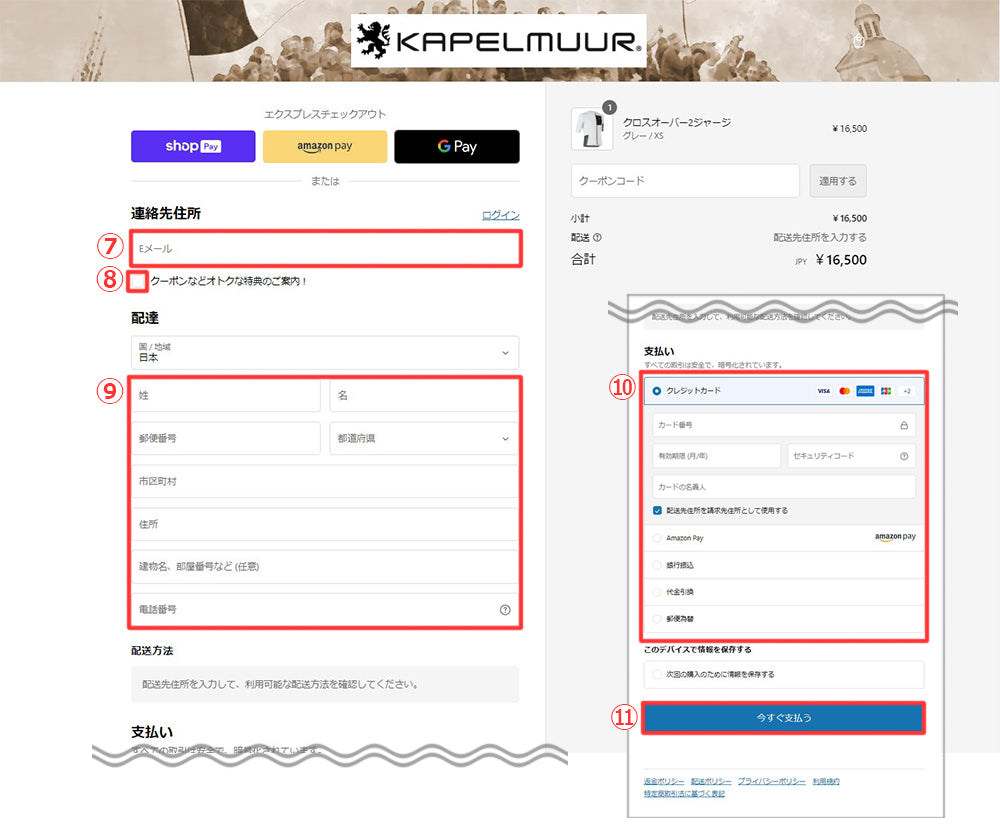This screenshot has width=1000, height=824.
Task: Focus the クーポンコード coupon code field
Action: tap(685, 181)
